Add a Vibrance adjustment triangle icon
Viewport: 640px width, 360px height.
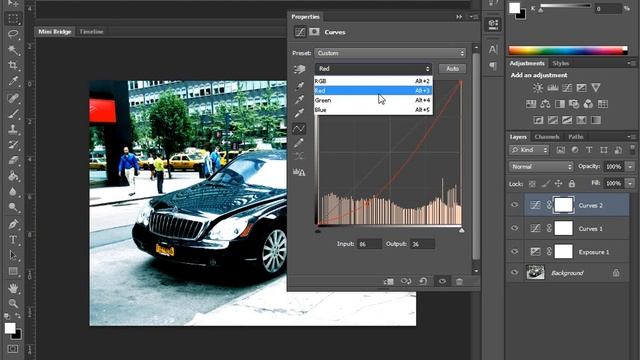coord(596,88)
